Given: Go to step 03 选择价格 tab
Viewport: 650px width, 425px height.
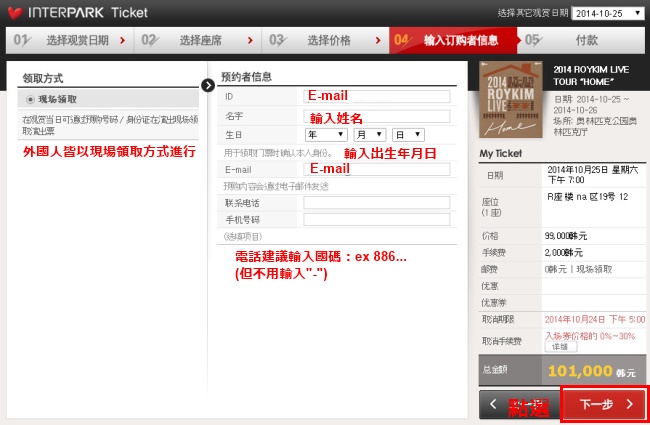Looking at the screenshot, I should [x=325, y=40].
